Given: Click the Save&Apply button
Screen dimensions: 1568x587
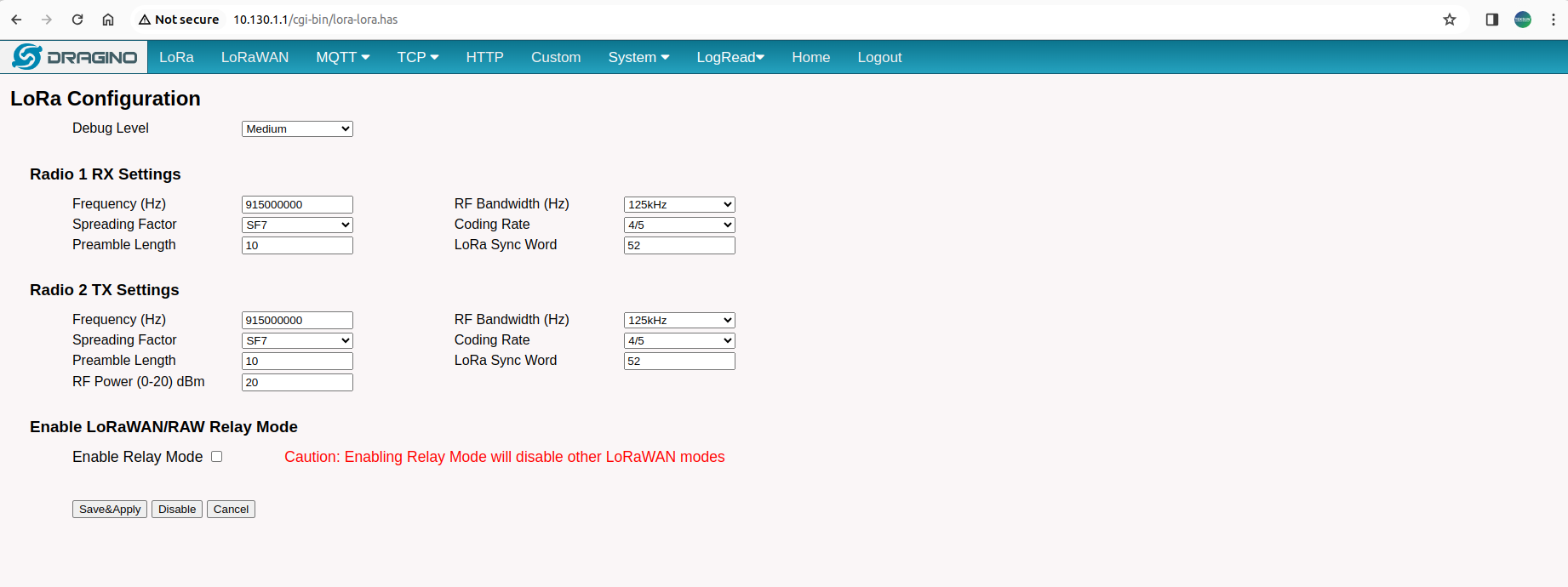Looking at the screenshot, I should [x=110, y=510].
